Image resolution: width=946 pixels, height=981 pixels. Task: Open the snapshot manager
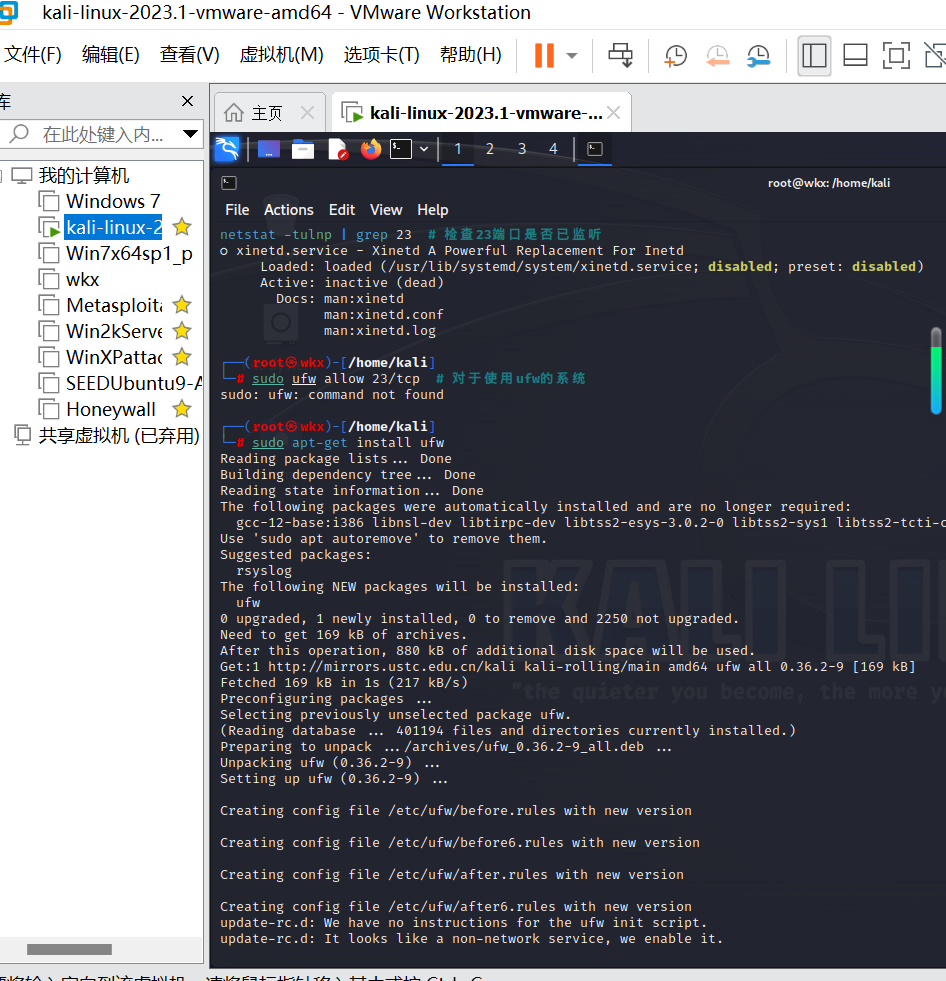[x=759, y=56]
